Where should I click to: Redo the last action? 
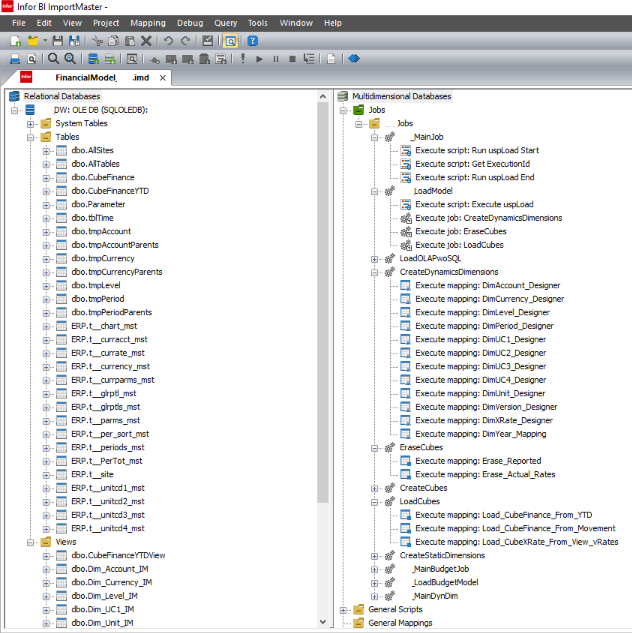point(185,41)
